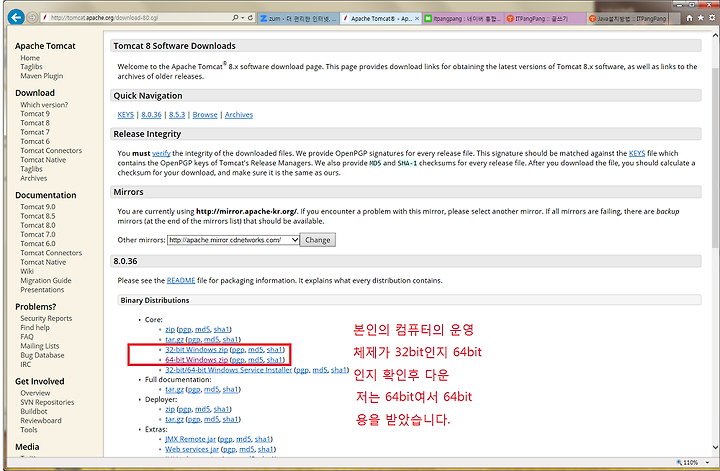Open Tomcat 8.5 documentation link
Image resolution: width=720 pixels, height=471 pixels.
click(38, 216)
